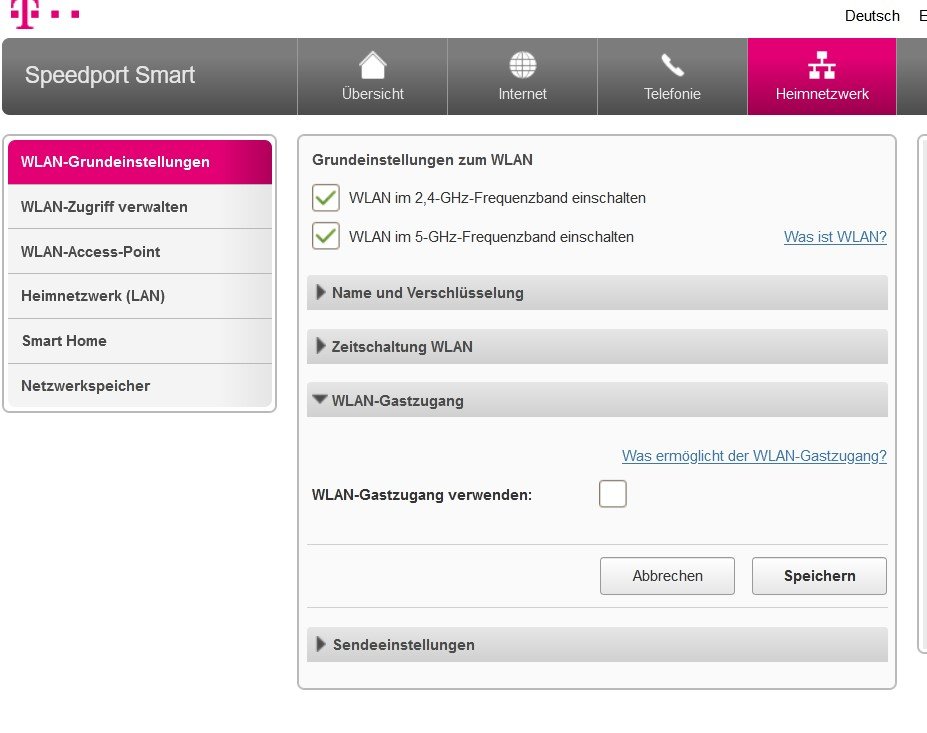Open 'Was ermöglicht der WLAN-Gastzugang?' link
The width and height of the screenshot is (927, 733).
tap(754, 456)
